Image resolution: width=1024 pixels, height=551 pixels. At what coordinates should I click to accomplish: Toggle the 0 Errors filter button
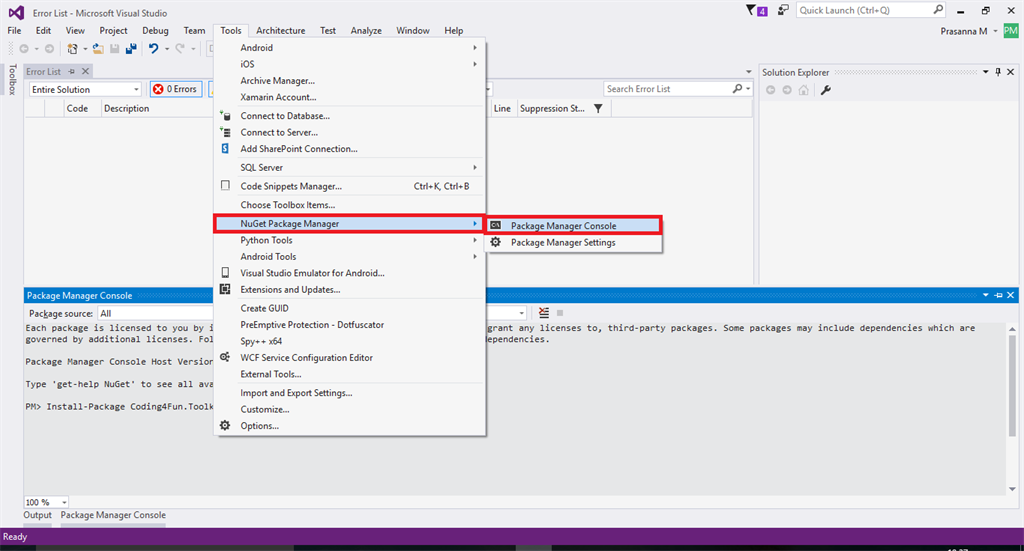click(176, 89)
